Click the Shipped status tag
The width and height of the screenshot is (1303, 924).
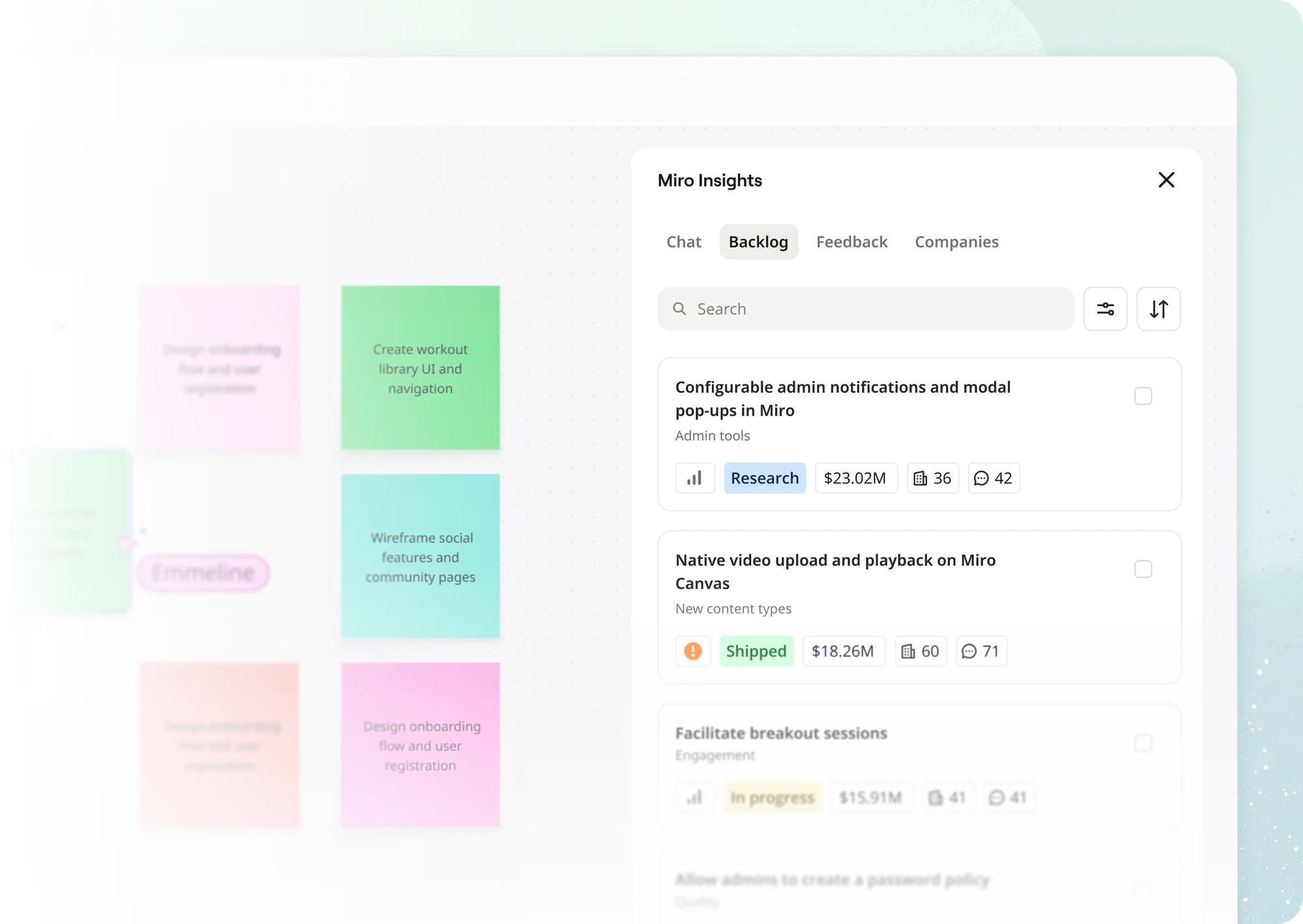coord(756,651)
